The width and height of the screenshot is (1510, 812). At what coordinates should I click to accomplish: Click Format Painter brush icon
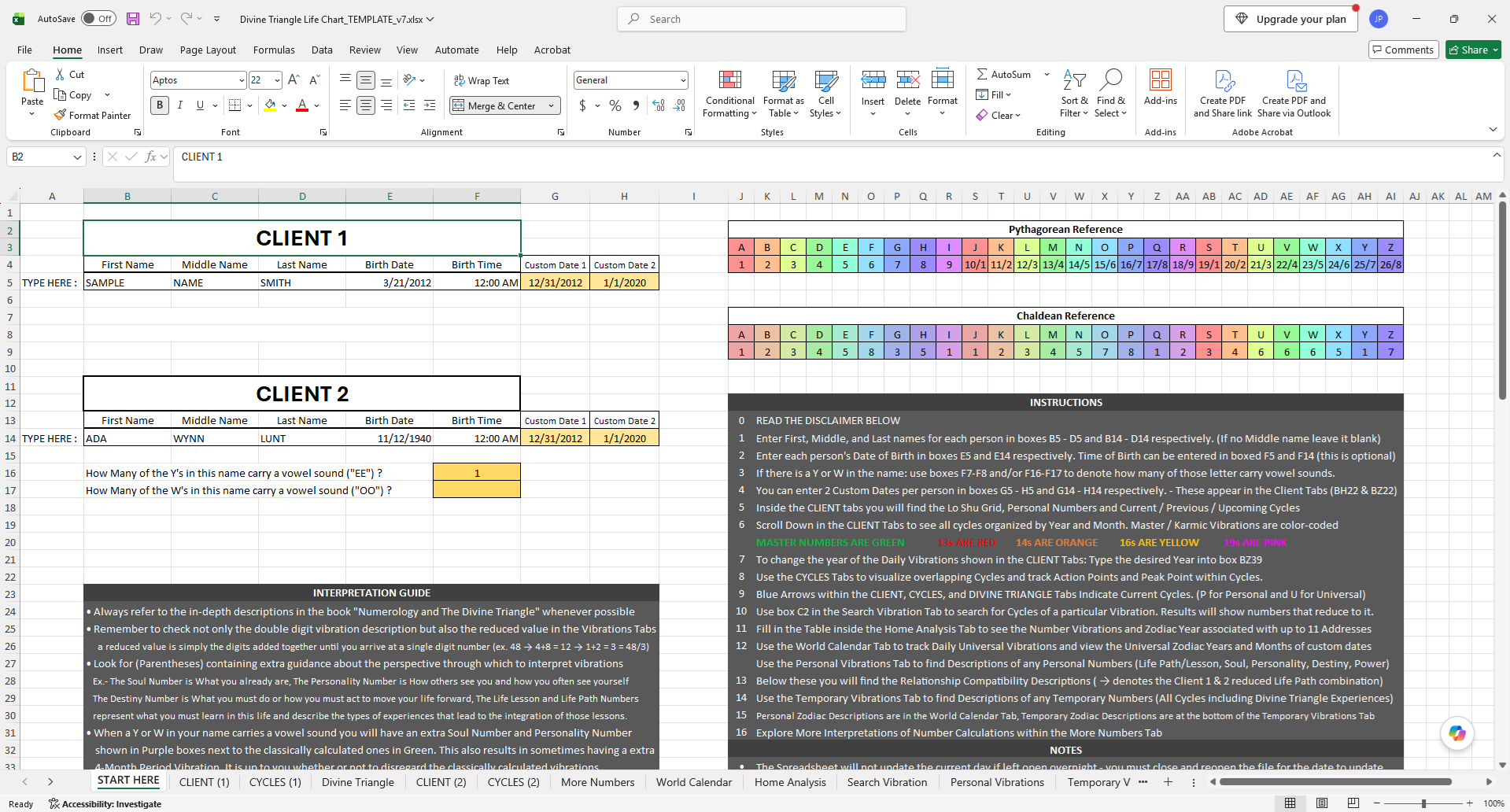point(60,115)
